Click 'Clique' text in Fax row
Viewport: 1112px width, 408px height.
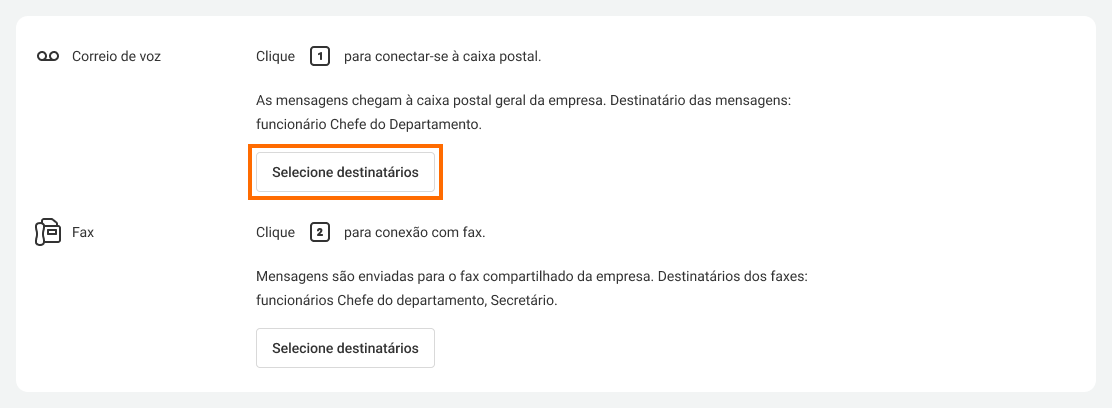coord(275,233)
